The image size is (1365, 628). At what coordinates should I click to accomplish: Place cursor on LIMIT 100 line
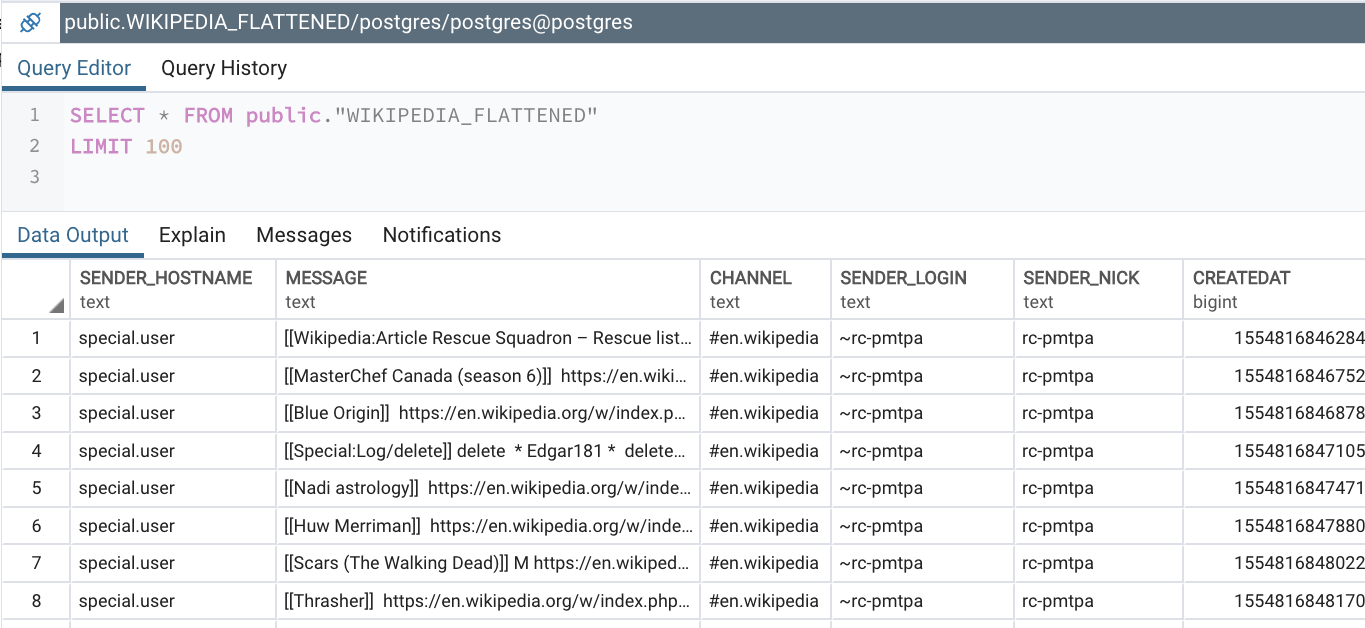click(126, 147)
